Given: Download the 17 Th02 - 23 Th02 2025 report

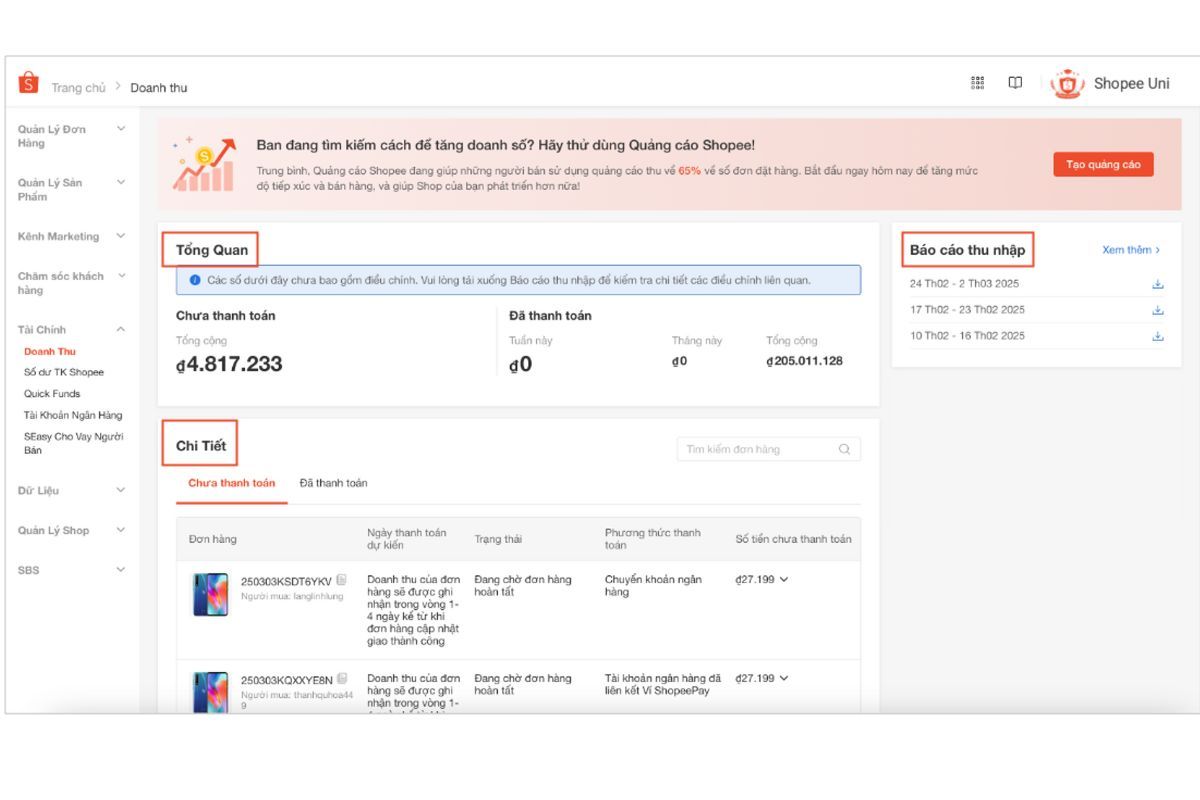Looking at the screenshot, I should [1158, 310].
